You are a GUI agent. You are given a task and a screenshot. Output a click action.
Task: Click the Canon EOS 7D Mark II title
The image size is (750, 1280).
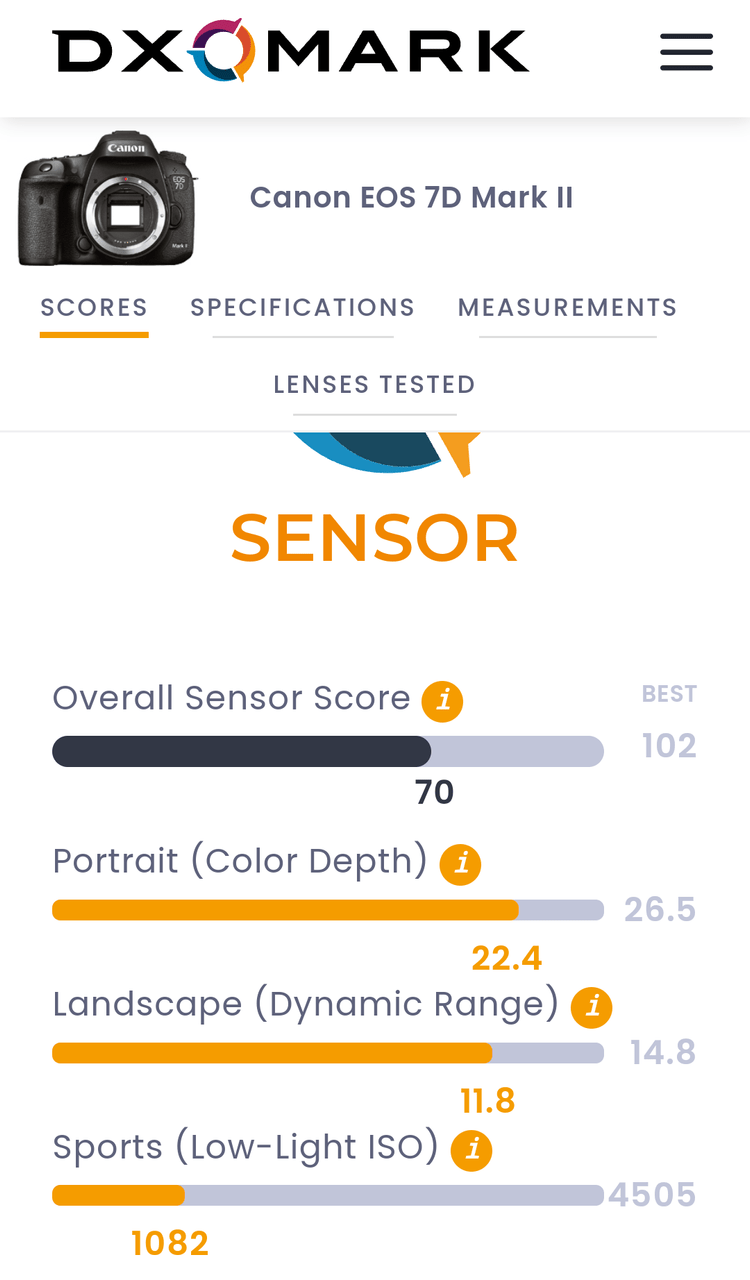pos(411,198)
